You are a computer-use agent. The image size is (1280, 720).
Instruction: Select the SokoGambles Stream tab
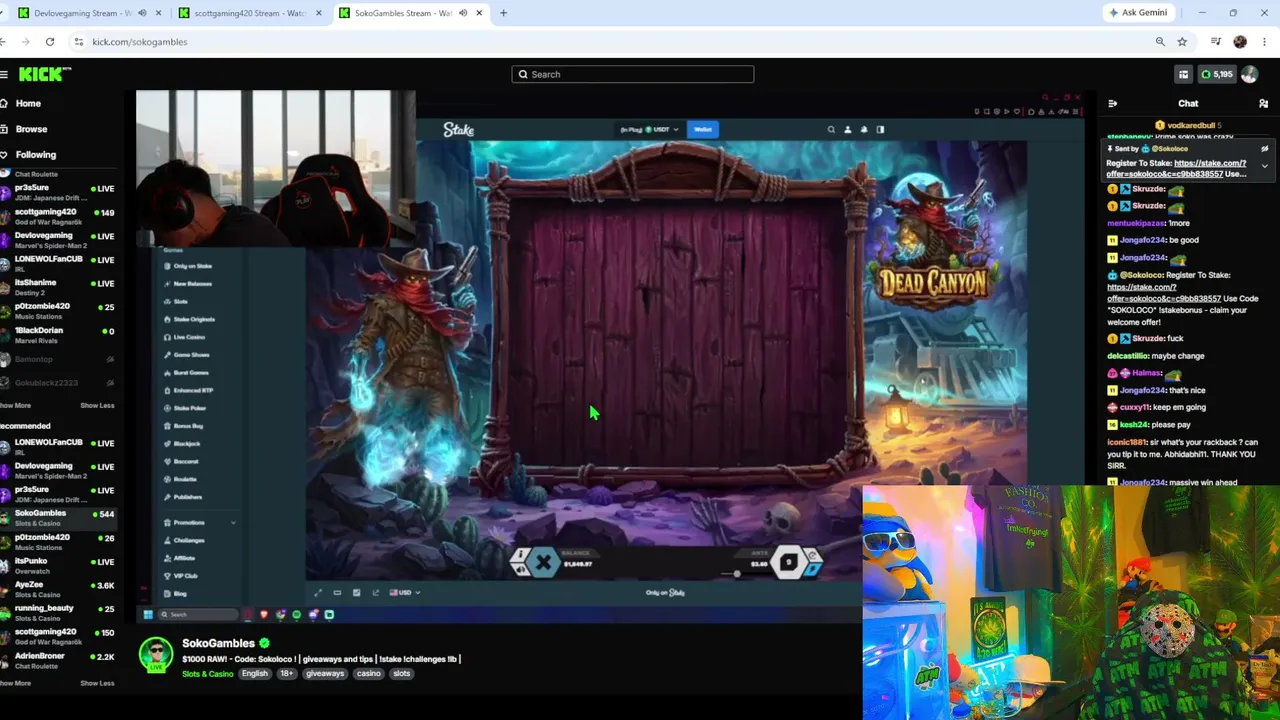(x=411, y=13)
